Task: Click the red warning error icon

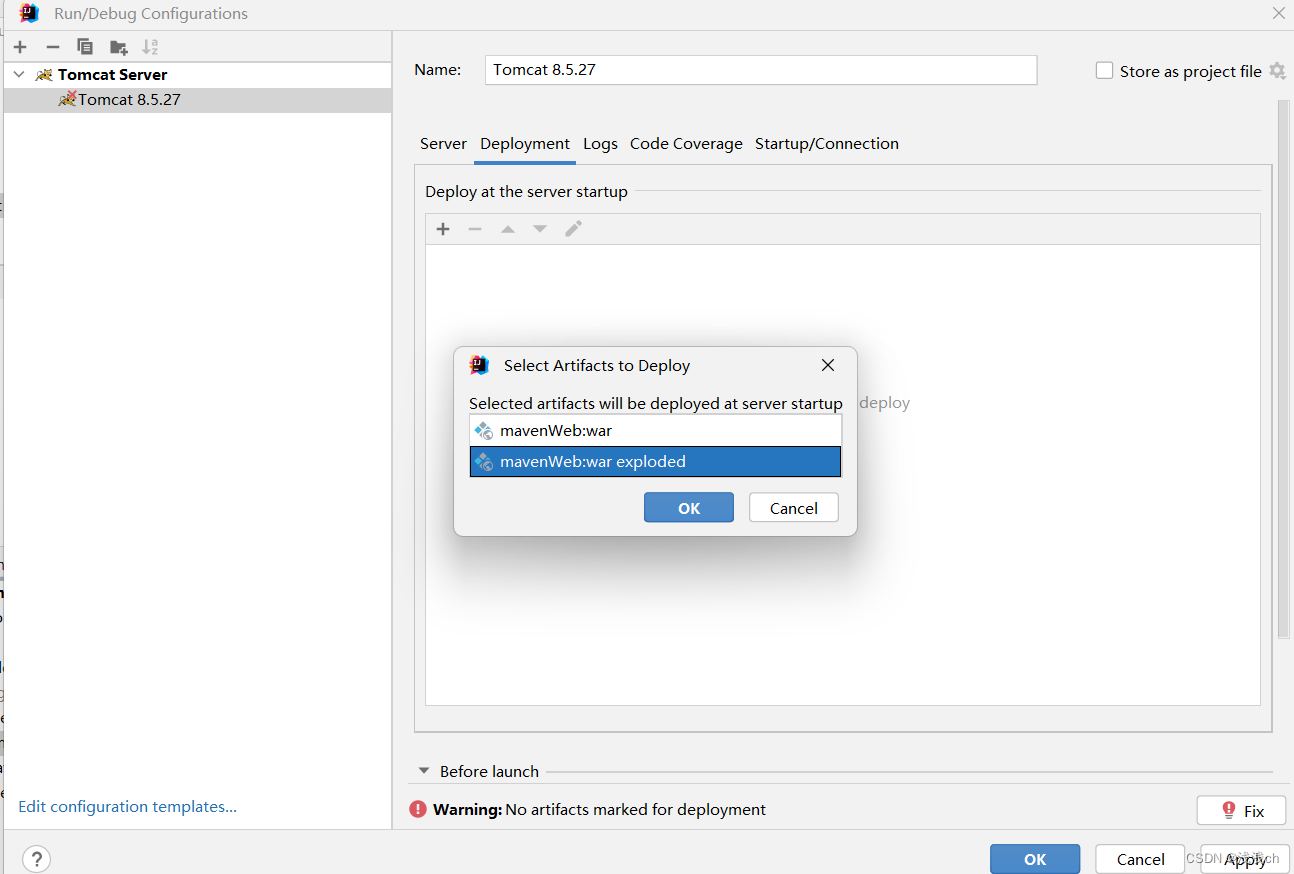Action: [418, 809]
